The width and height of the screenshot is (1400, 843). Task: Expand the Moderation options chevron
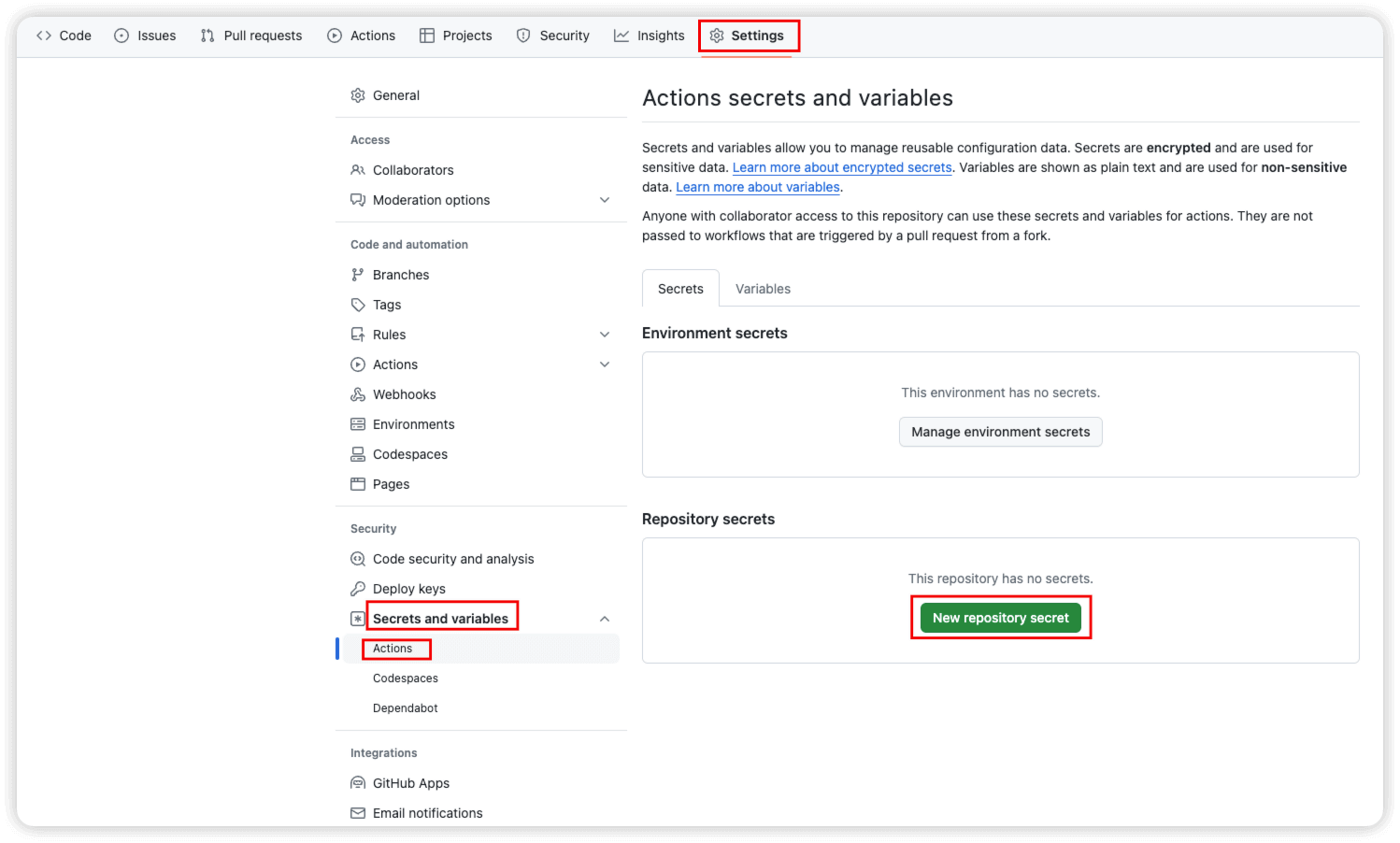pos(605,200)
